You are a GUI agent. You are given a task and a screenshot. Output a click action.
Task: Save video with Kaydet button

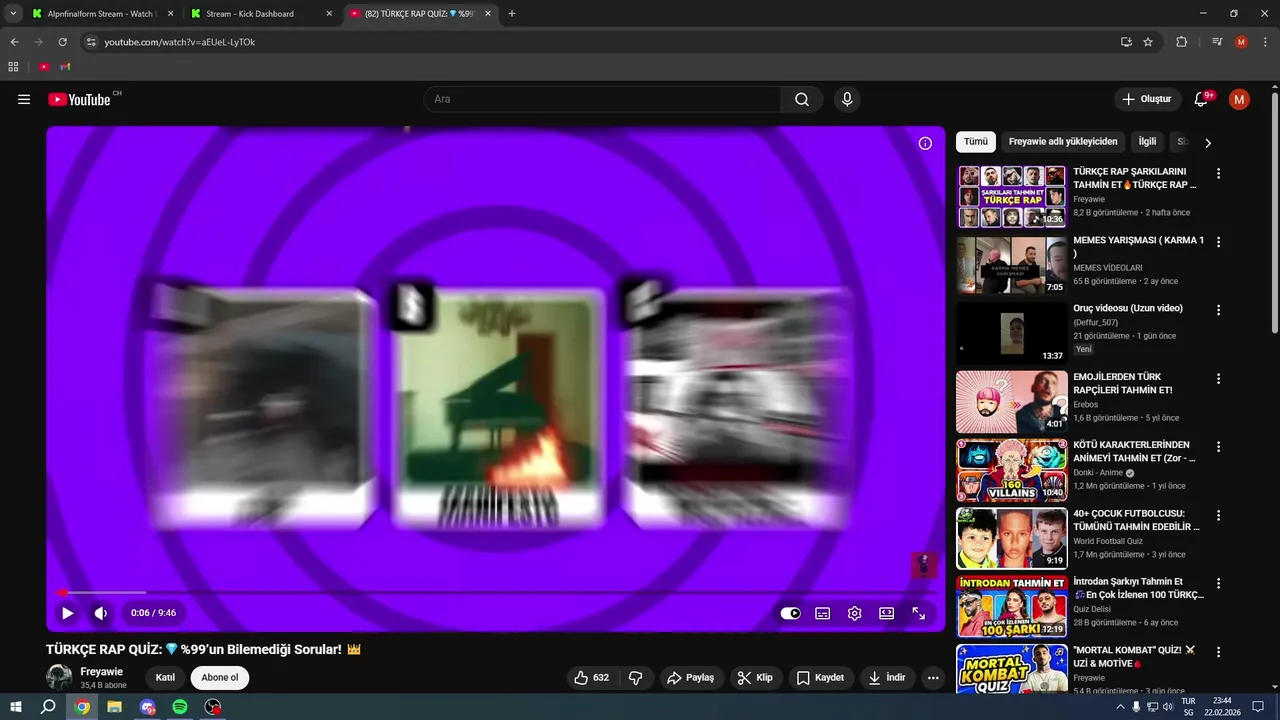click(821, 677)
